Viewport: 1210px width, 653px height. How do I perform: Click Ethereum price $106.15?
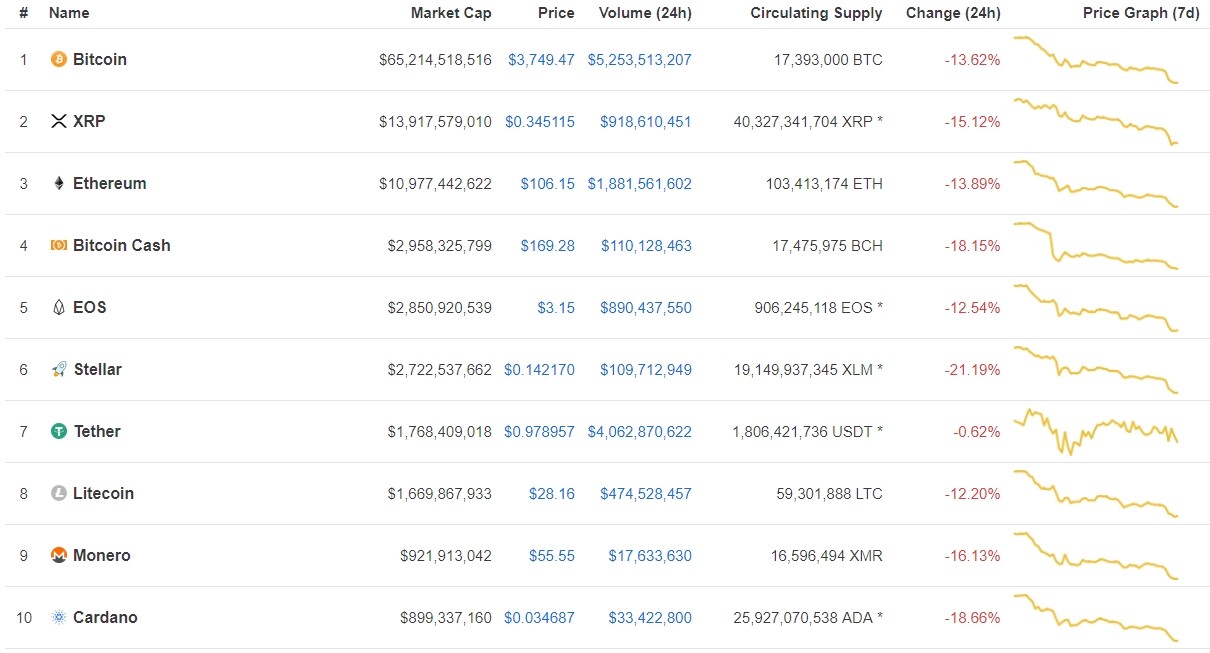click(x=548, y=184)
